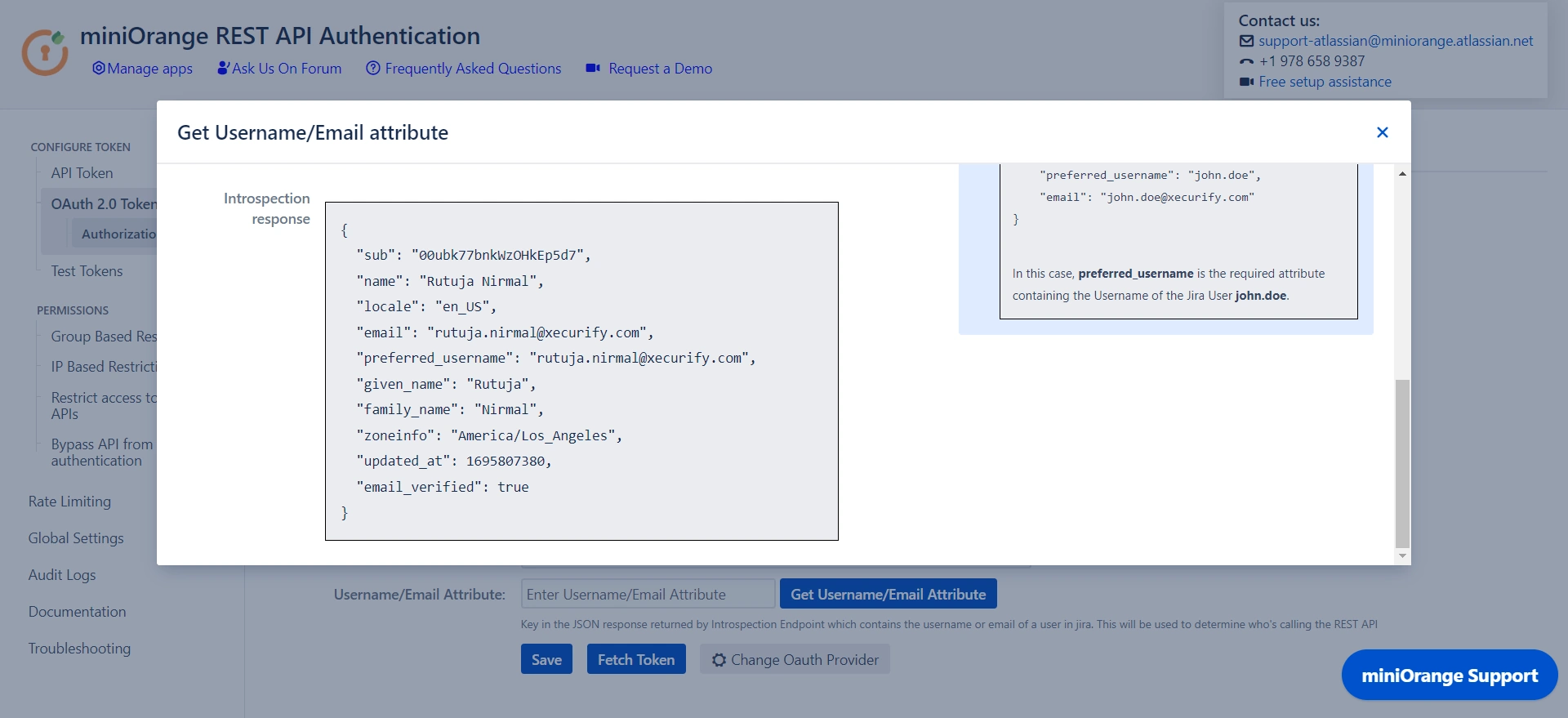The width and height of the screenshot is (1568, 718).
Task: Click the "email" line with rutuja.nirmal@xecurify.com
Action: point(505,332)
